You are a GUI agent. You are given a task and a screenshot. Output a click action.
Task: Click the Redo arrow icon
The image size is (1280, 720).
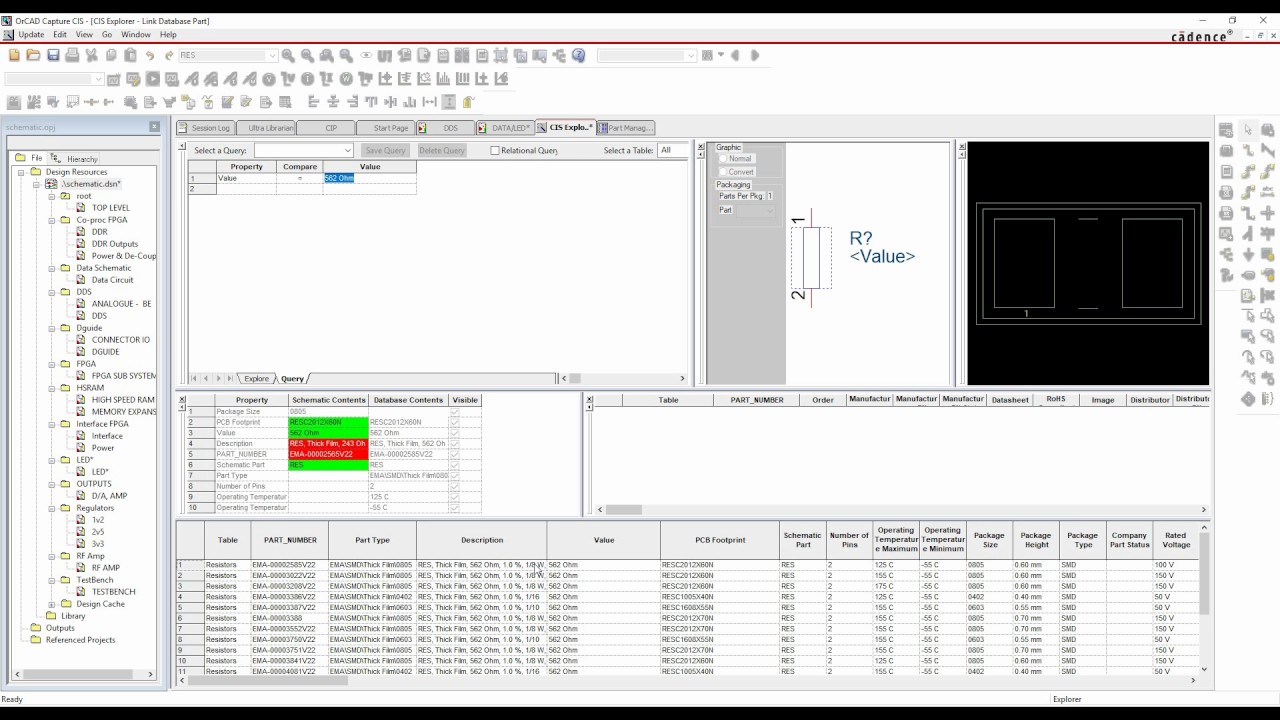click(x=169, y=56)
